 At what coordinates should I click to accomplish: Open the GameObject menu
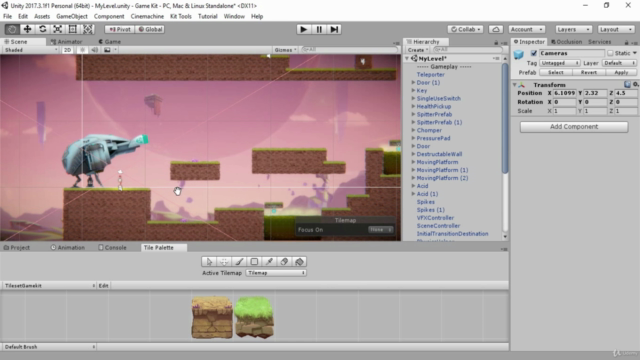click(x=72, y=16)
